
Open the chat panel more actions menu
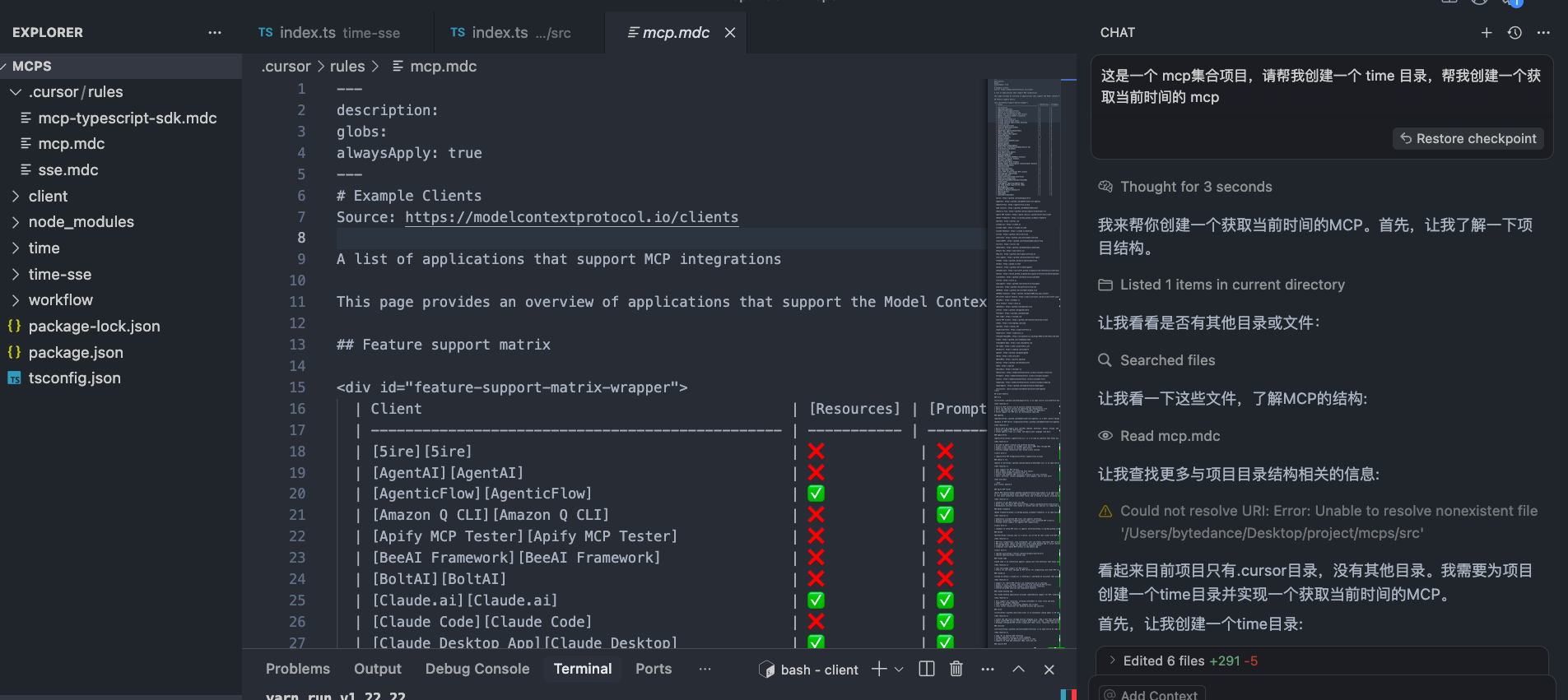click(1543, 33)
